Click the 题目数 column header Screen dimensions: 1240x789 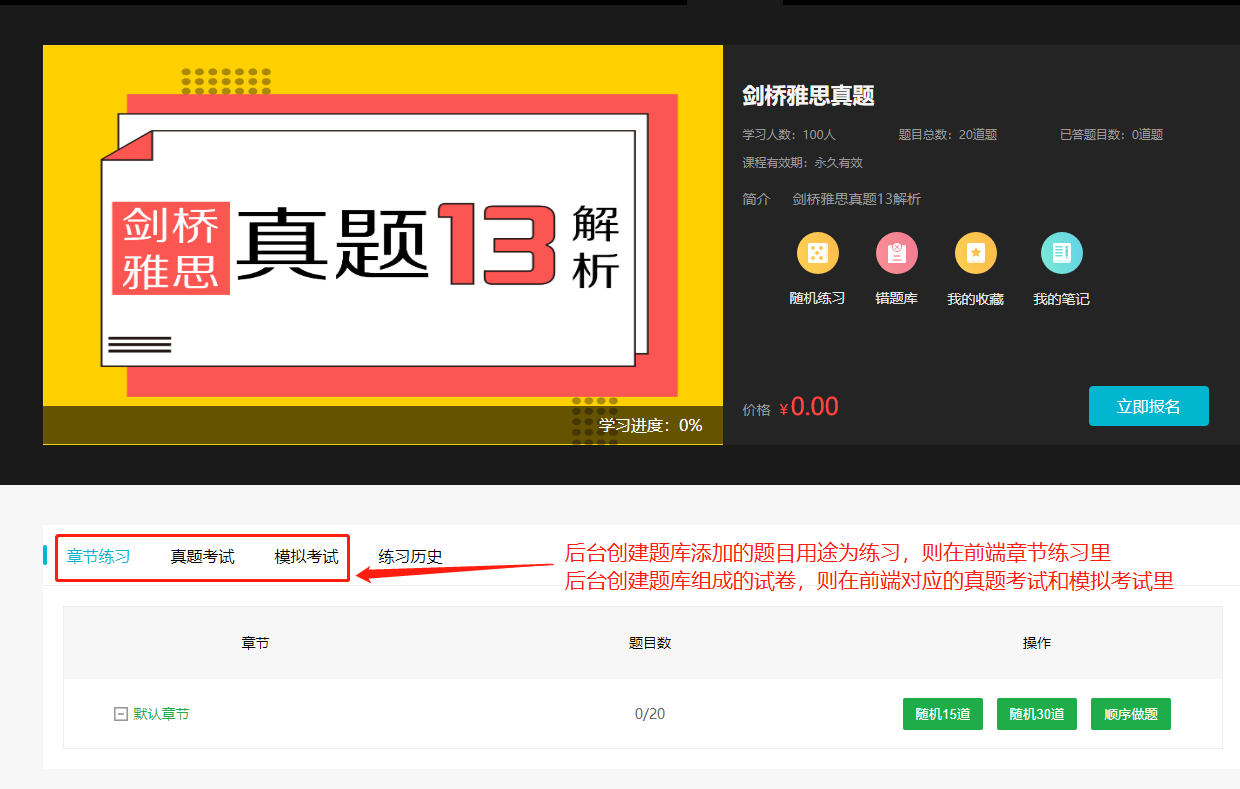pos(650,643)
